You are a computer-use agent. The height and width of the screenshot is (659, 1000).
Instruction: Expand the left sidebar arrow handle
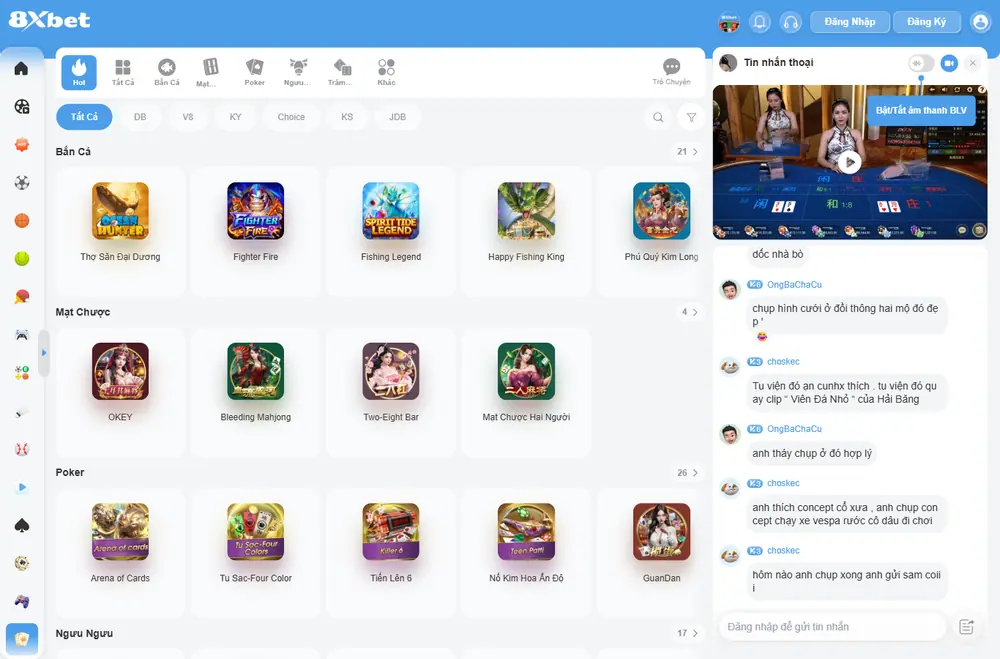43,352
